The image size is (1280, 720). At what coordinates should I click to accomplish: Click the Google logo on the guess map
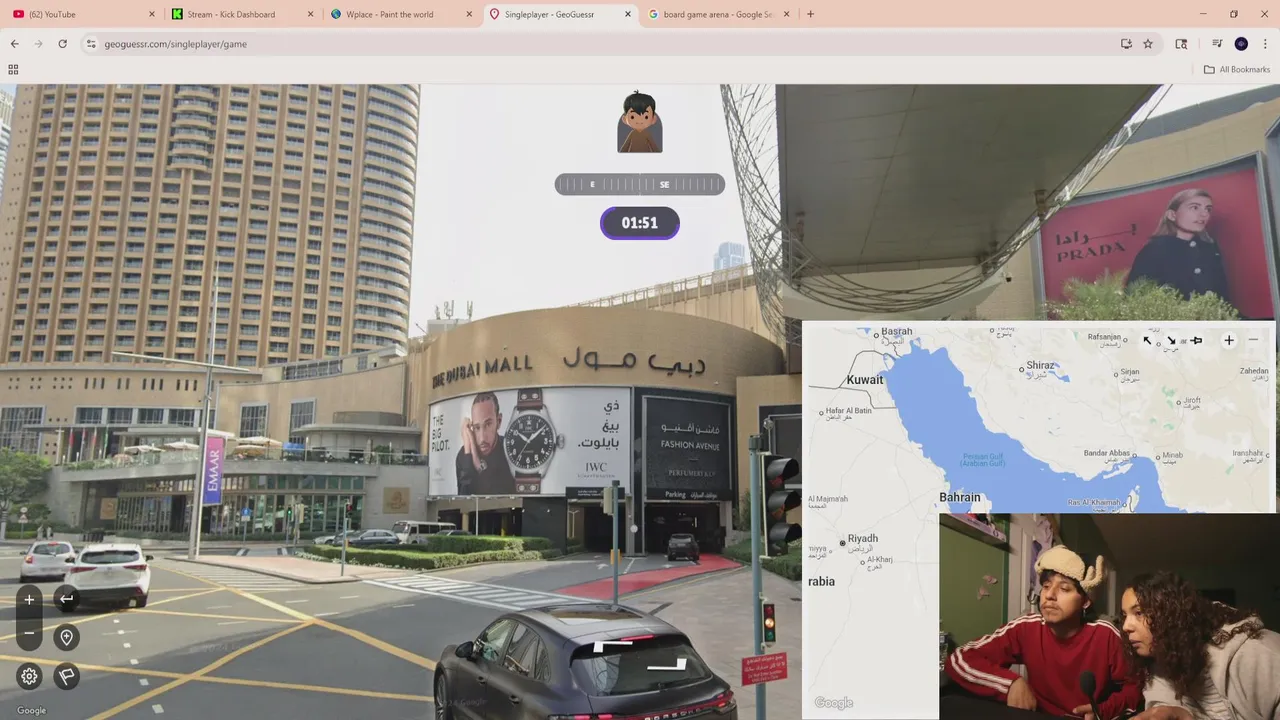coord(833,703)
